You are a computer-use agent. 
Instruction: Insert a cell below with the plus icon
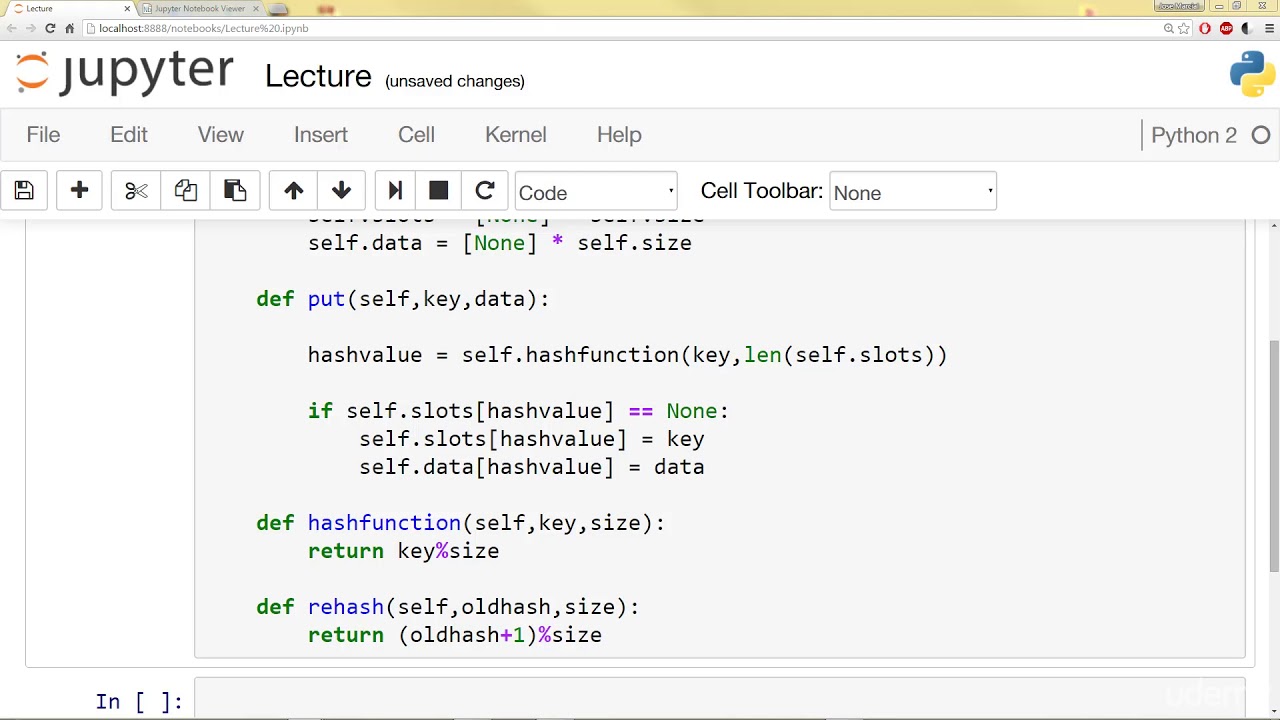point(79,191)
